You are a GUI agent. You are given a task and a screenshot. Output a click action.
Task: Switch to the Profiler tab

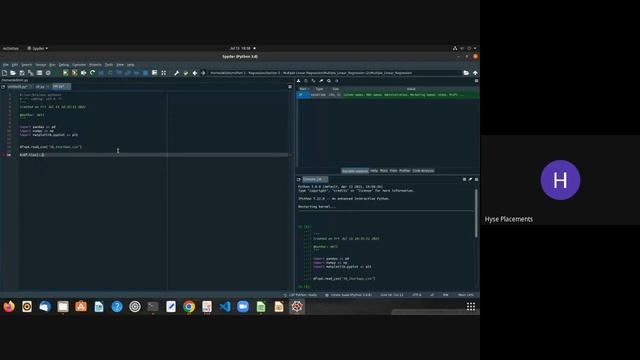click(404, 171)
